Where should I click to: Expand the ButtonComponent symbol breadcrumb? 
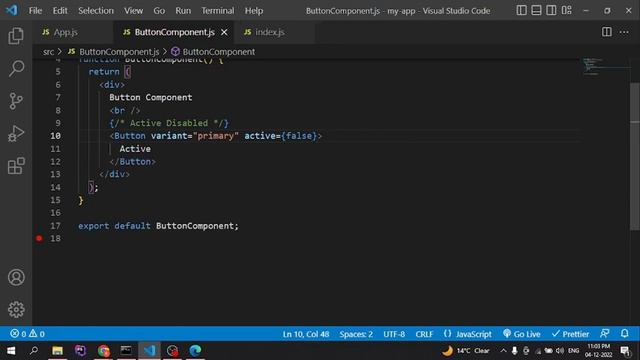tap(213, 52)
